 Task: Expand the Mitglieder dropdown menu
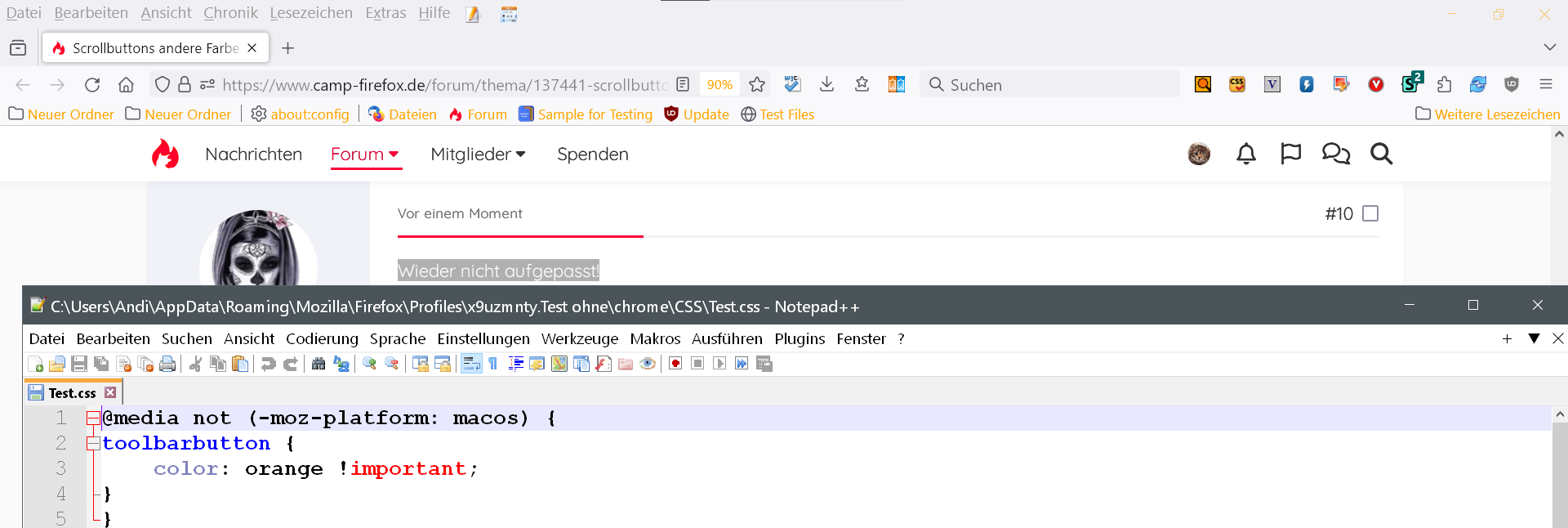[478, 154]
